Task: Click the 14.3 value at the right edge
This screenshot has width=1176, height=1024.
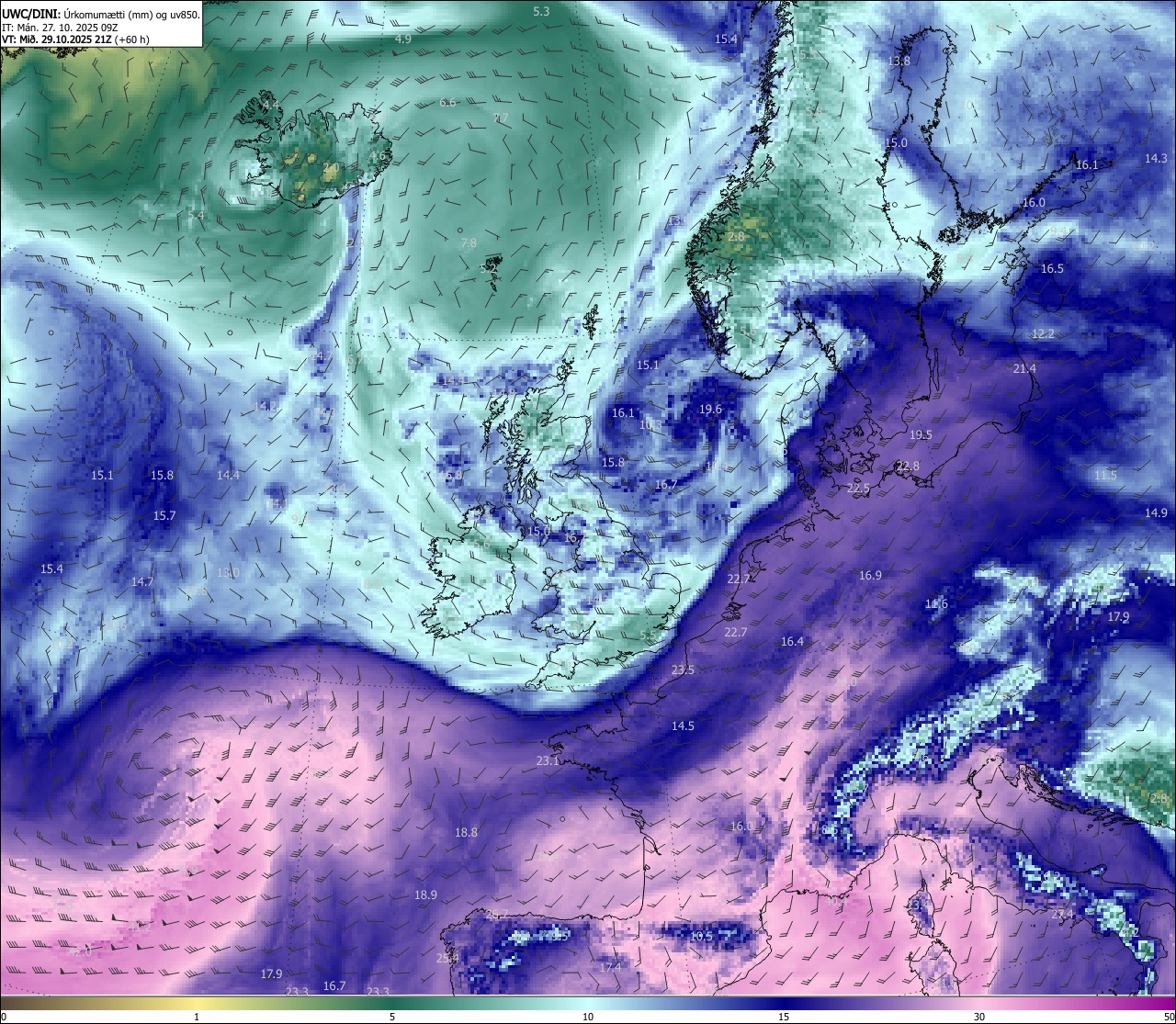Action: [x=1156, y=158]
